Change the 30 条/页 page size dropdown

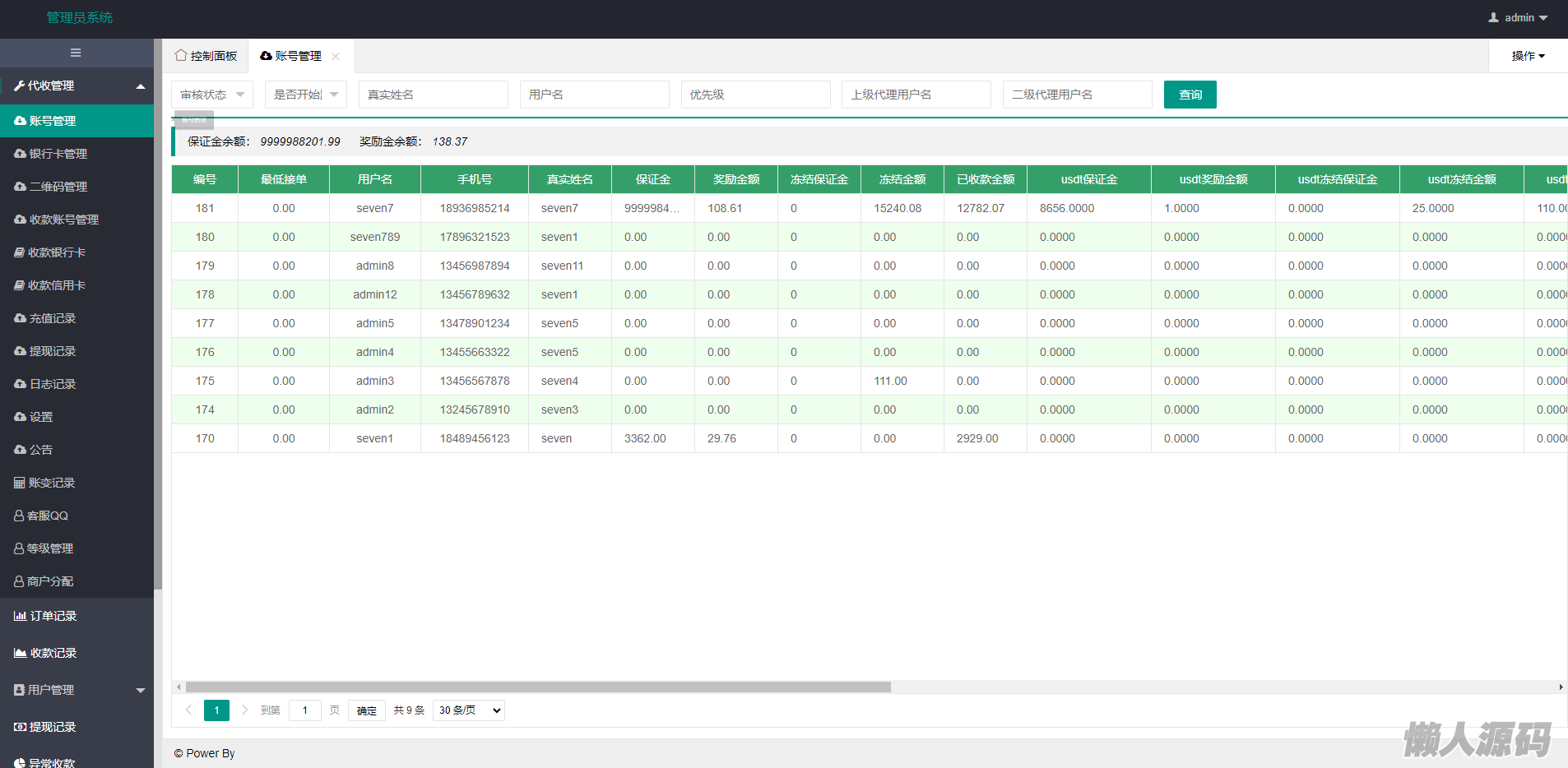468,710
